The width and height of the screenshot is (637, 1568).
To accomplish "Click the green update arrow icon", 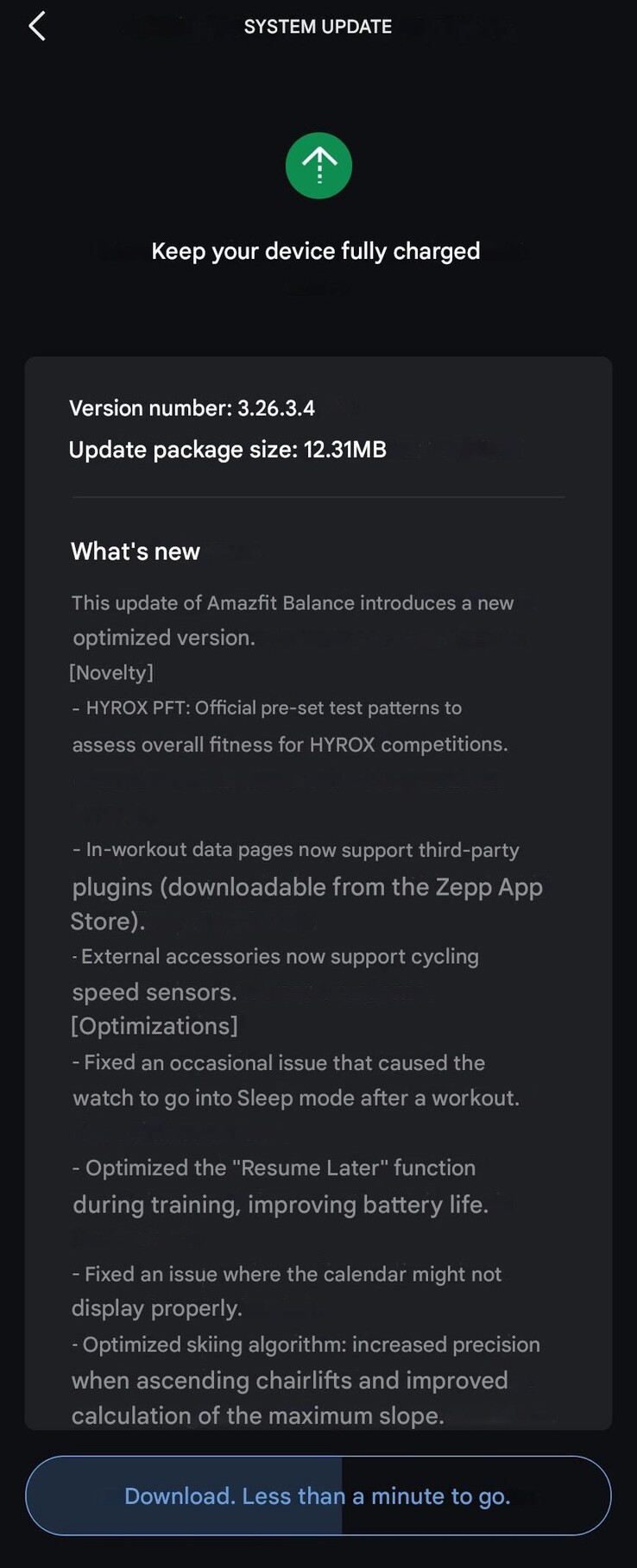I will (x=318, y=166).
